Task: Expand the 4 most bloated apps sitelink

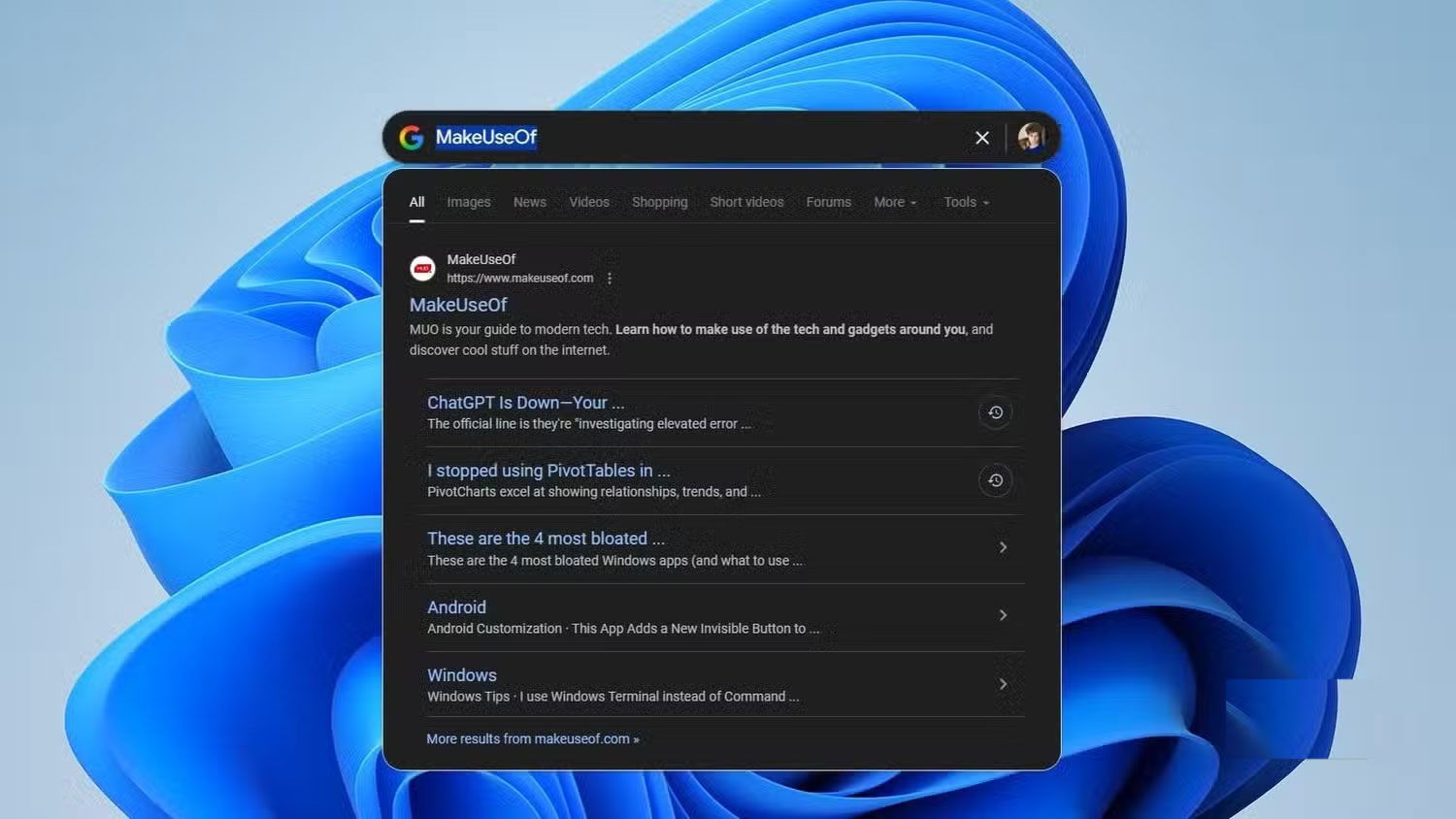Action: coord(1003,546)
